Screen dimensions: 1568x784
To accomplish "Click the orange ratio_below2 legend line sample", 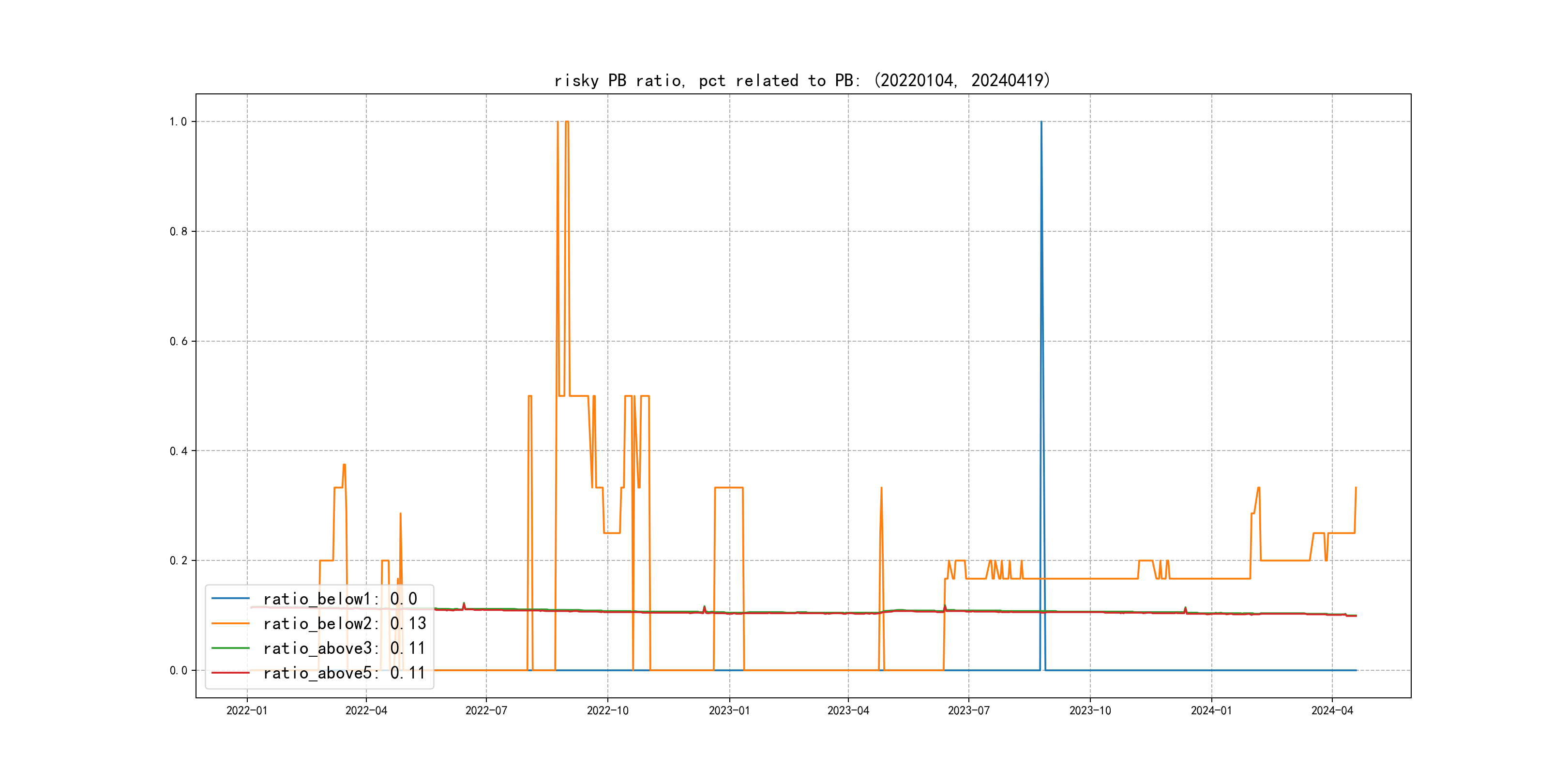I will [x=230, y=623].
